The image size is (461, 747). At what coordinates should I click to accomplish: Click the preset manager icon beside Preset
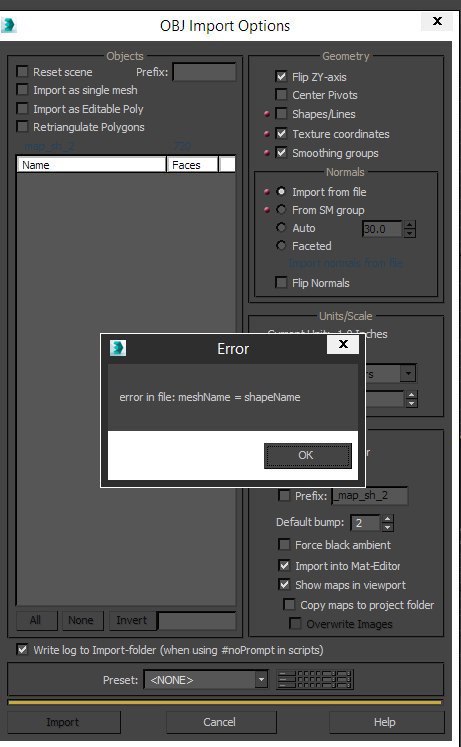(x=315, y=679)
